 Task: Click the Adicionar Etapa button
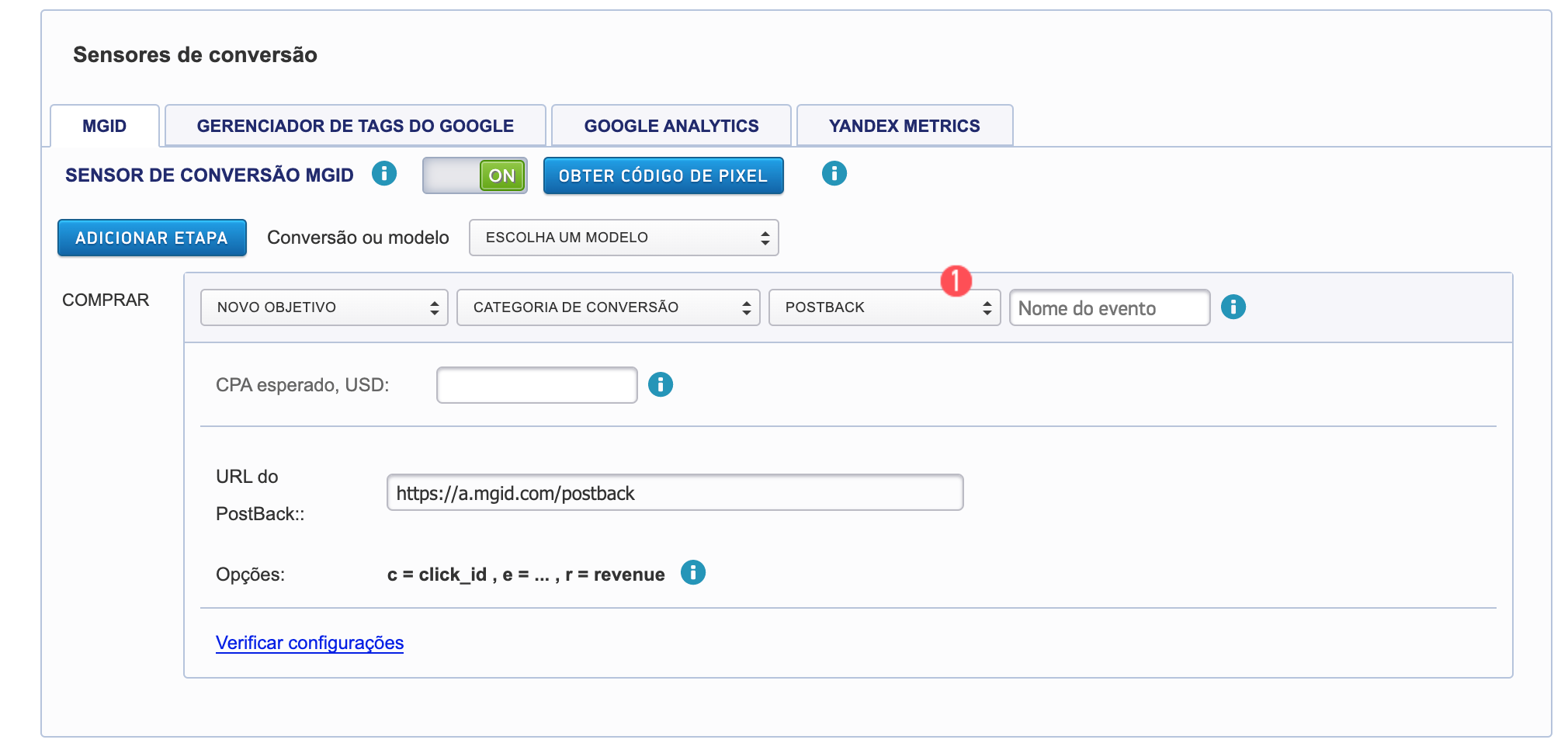tap(152, 238)
